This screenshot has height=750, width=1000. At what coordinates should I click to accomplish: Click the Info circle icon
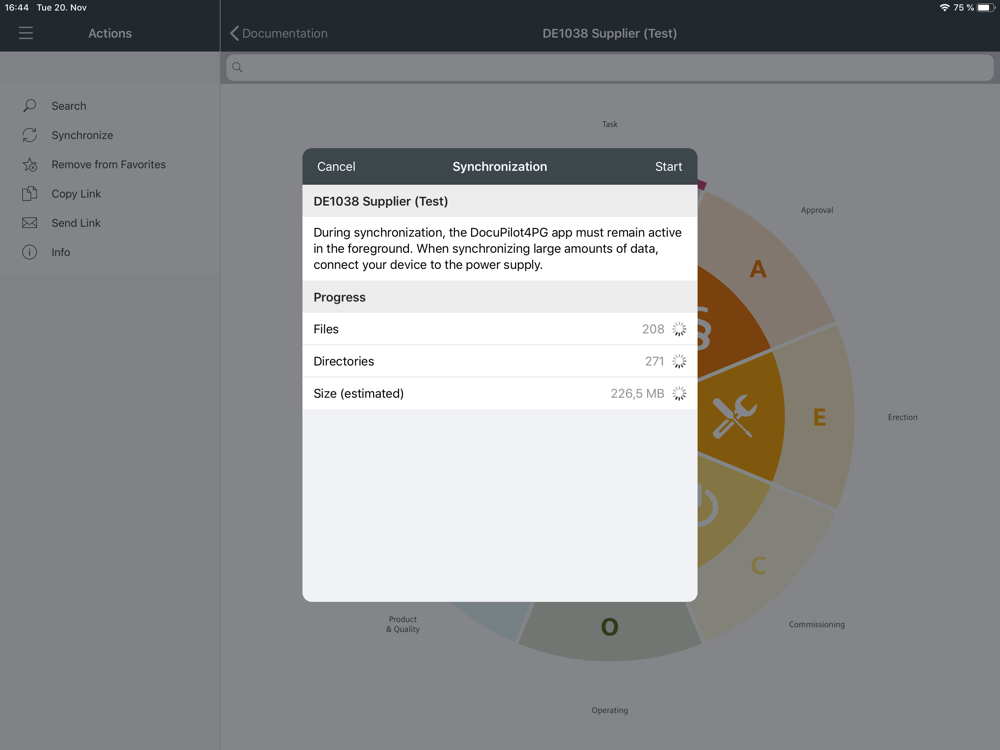pyautogui.click(x=29, y=252)
